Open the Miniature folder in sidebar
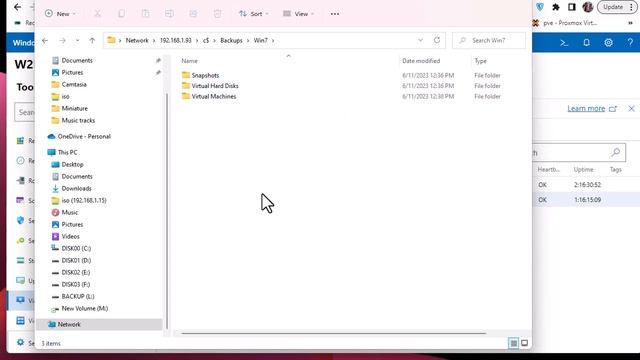640x360 pixels. tap(74, 109)
